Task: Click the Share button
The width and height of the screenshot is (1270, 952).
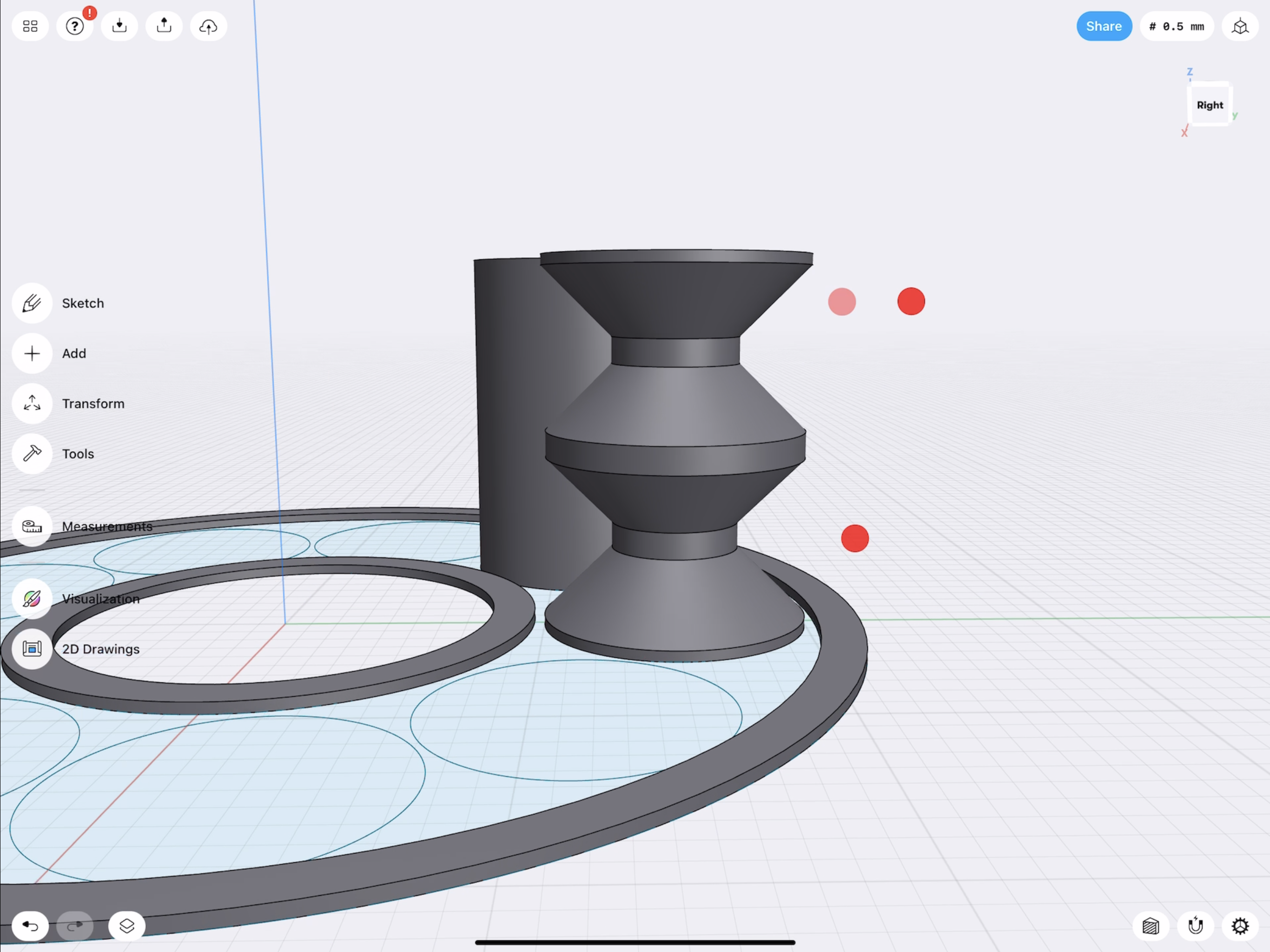Action: click(x=1104, y=26)
